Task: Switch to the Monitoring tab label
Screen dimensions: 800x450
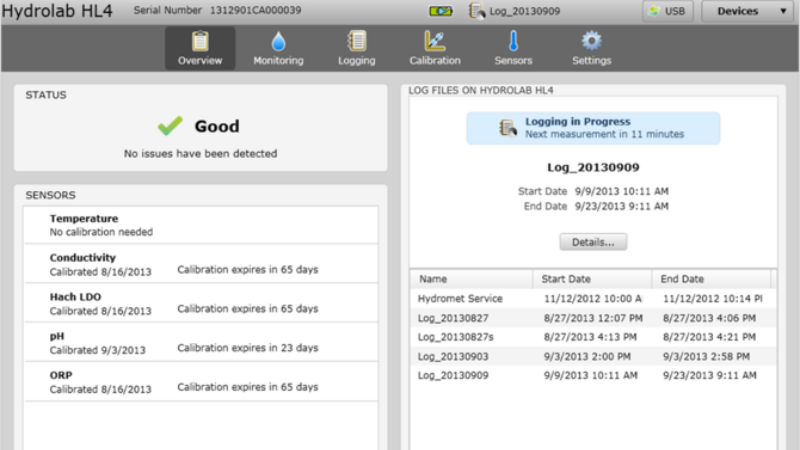Action: [278, 60]
